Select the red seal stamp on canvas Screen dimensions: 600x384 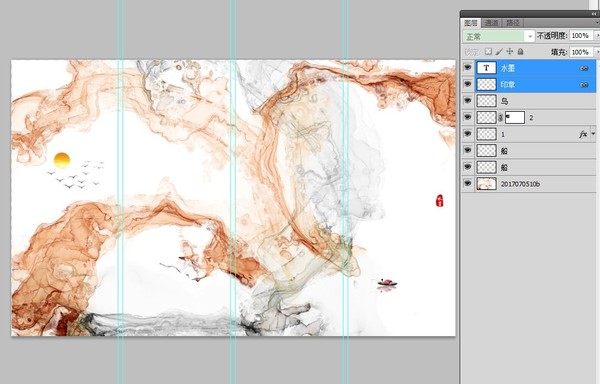click(440, 200)
